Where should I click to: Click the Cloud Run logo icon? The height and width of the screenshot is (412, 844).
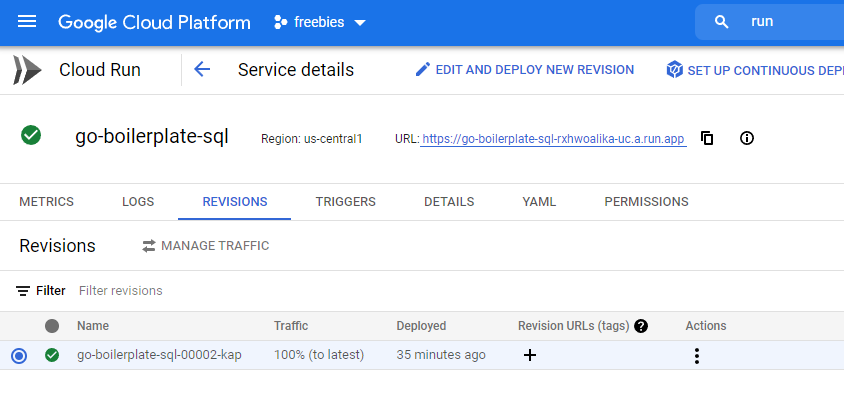(x=27, y=70)
